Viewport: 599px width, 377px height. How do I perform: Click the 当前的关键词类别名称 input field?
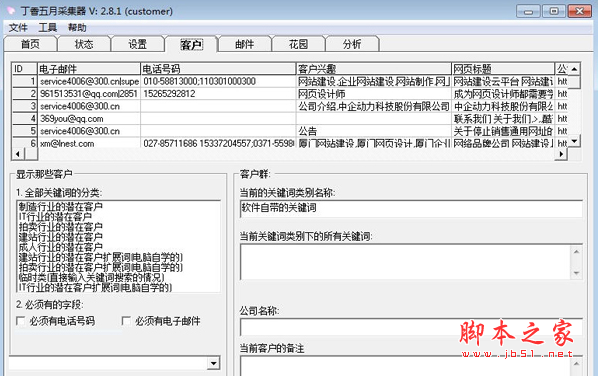411,208
